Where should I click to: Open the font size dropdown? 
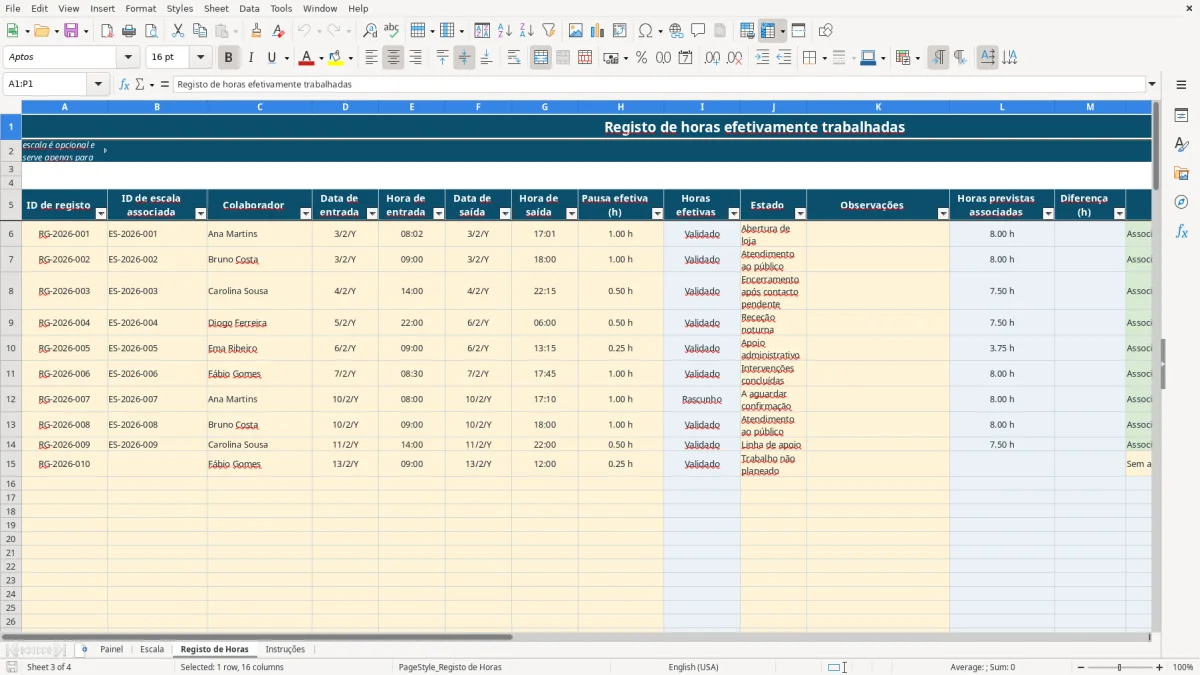coord(200,58)
